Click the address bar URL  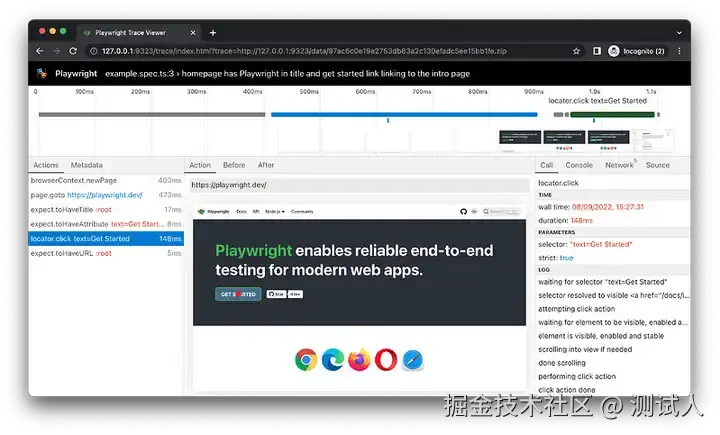pyautogui.click(x=304, y=51)
